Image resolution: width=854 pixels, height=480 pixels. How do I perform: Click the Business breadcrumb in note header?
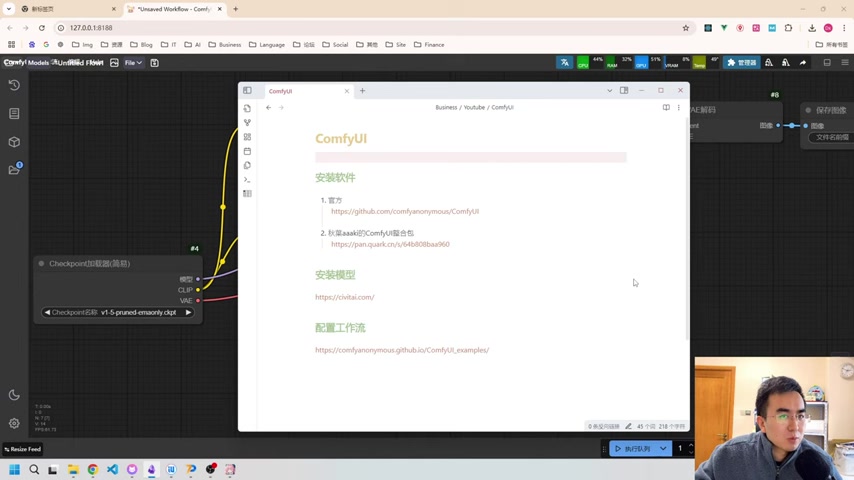coord(446,107)
